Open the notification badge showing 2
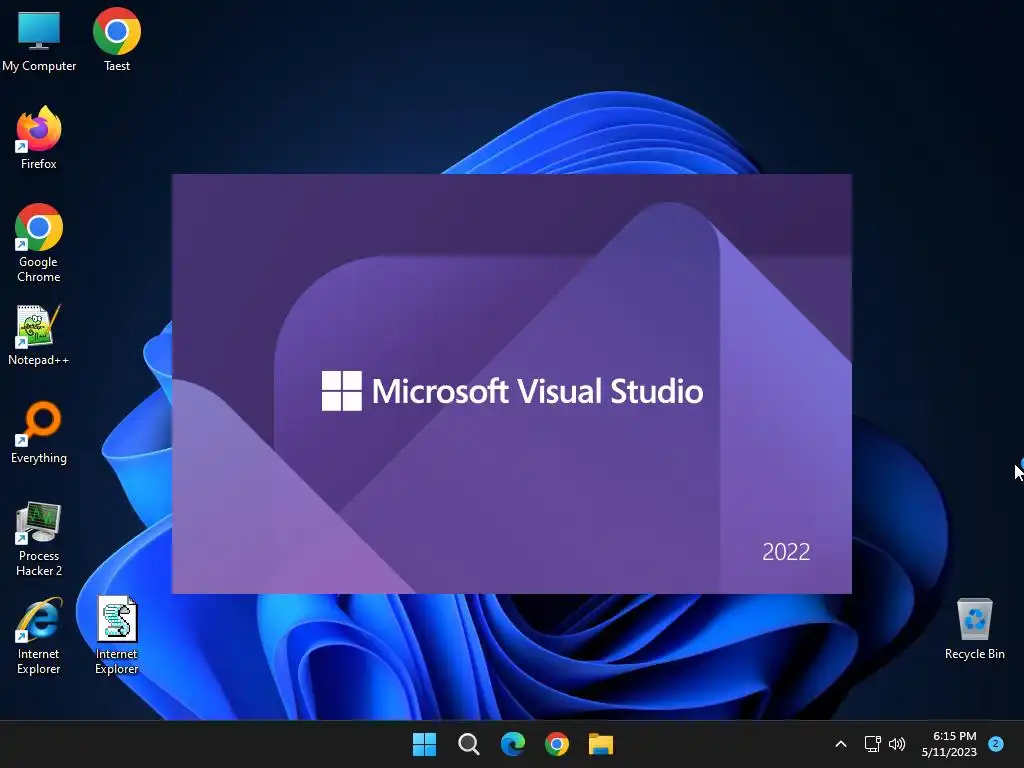The image size is (1024, 768). coord(996,744)
